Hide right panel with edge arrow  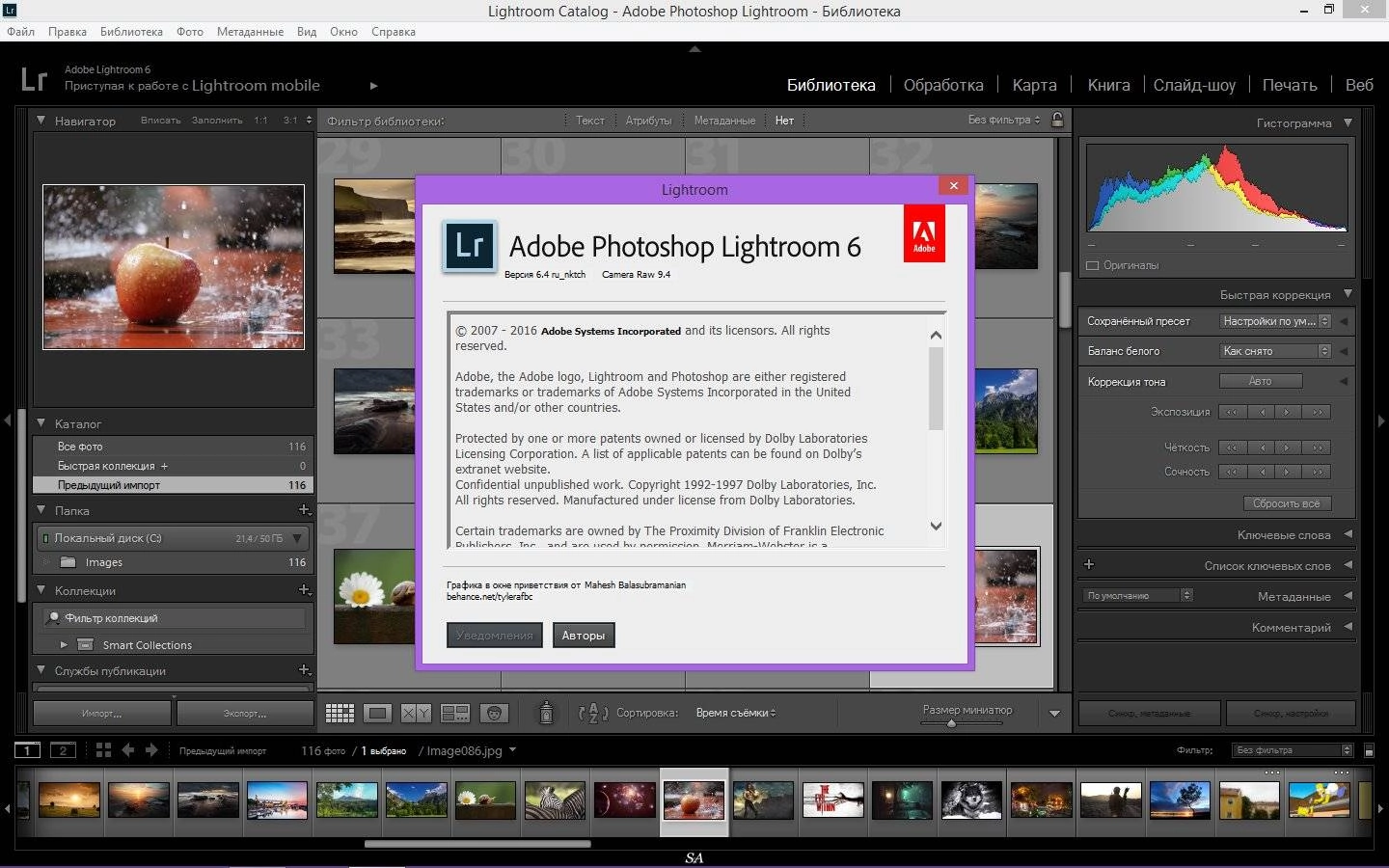point(1381,420)
